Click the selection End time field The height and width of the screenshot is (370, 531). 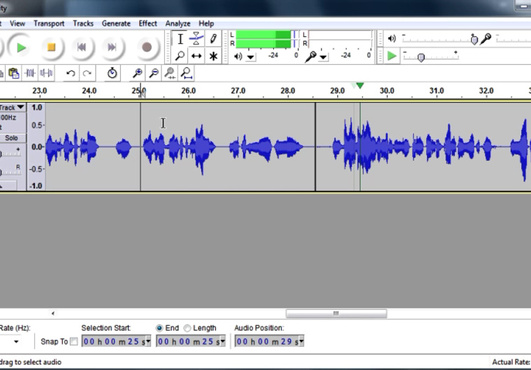pyautogui.click(x=191, y=342)
